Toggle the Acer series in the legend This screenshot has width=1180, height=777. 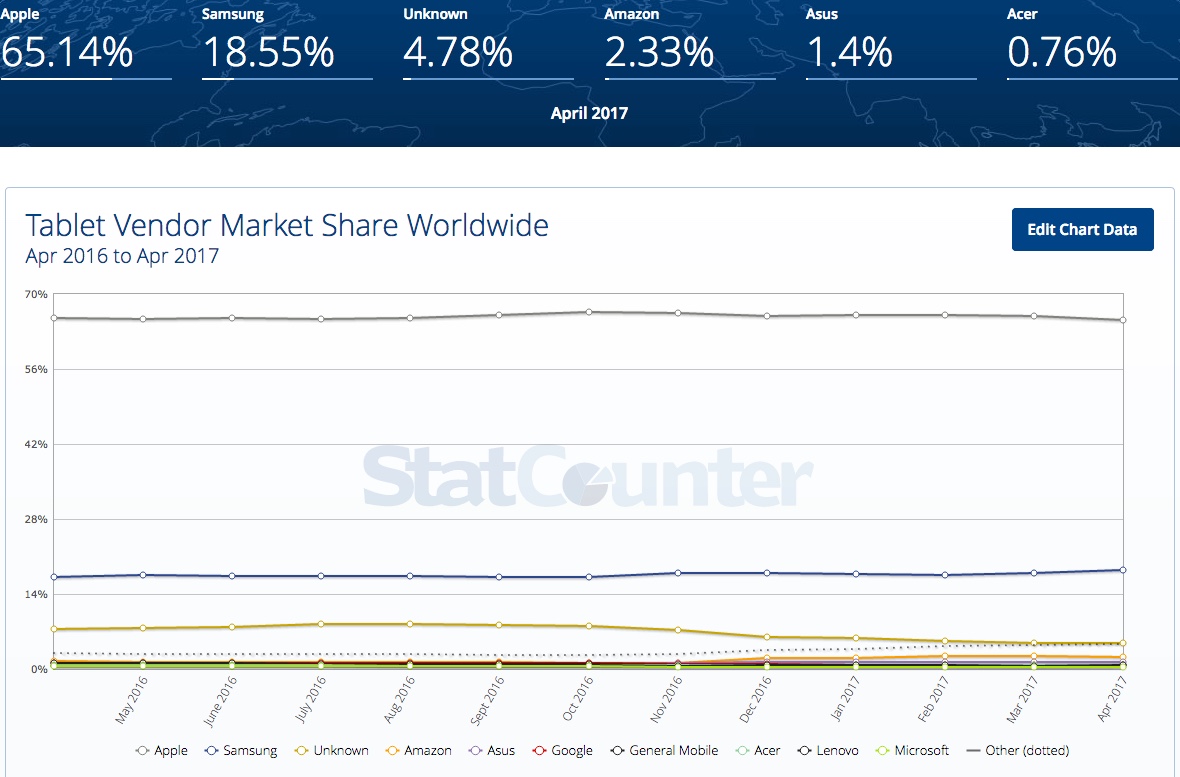click(758, 751)
